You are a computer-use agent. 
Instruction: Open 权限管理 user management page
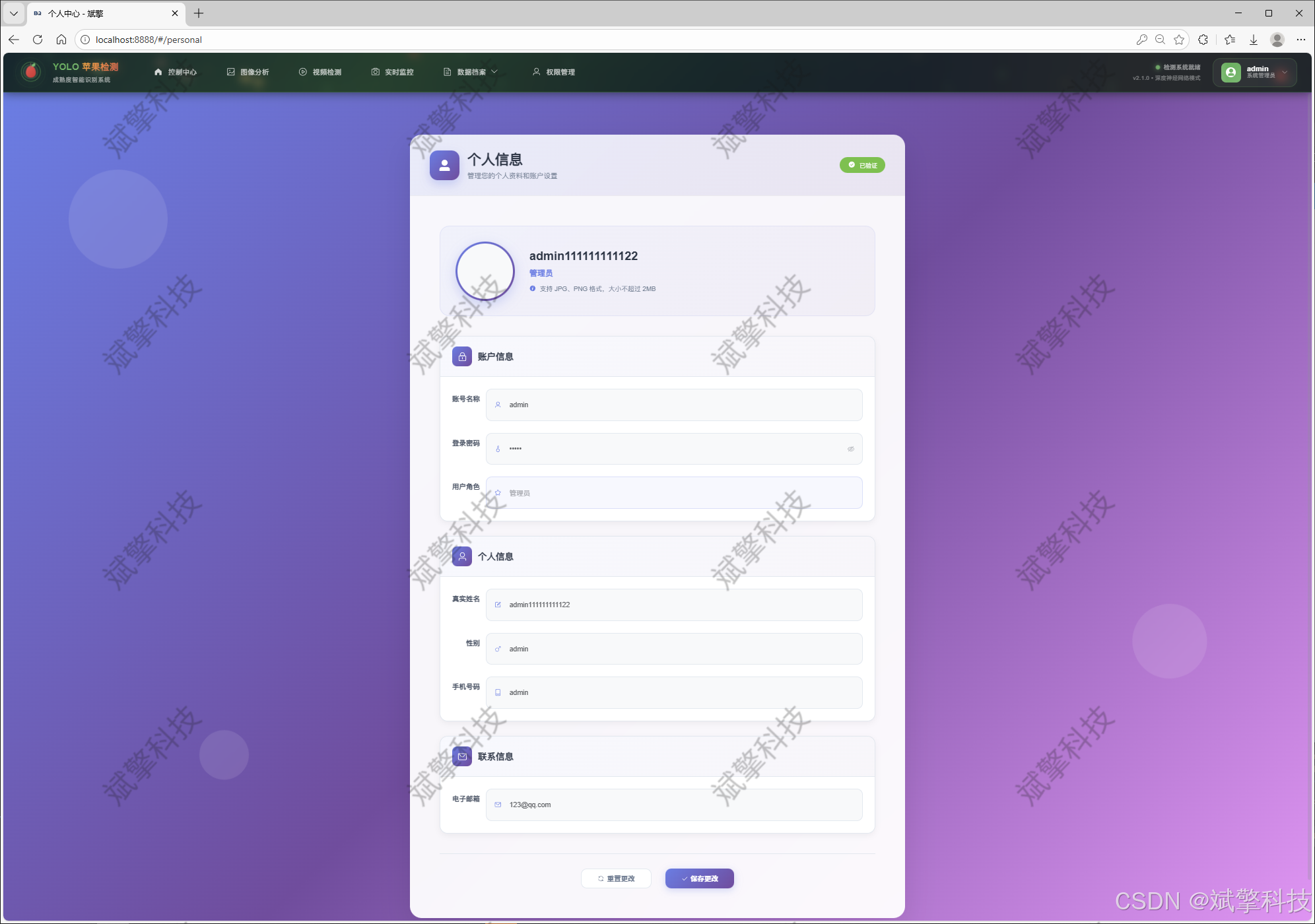[x=554, y=72]
